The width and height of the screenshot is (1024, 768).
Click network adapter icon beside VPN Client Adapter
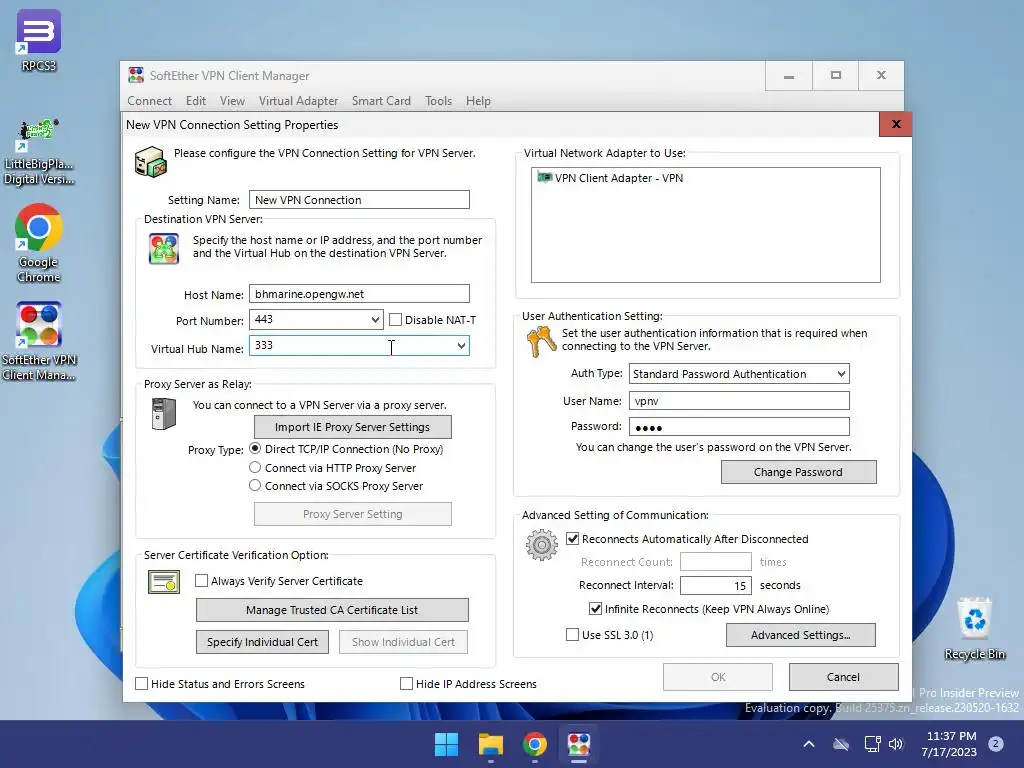[x=545, y=178]
